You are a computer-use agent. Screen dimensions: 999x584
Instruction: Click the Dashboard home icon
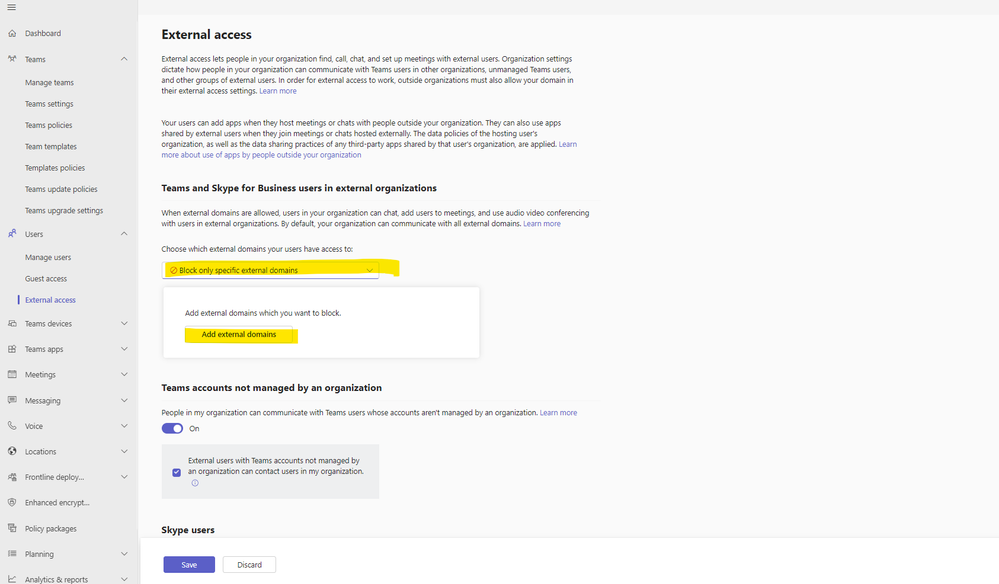click(12, 33)
